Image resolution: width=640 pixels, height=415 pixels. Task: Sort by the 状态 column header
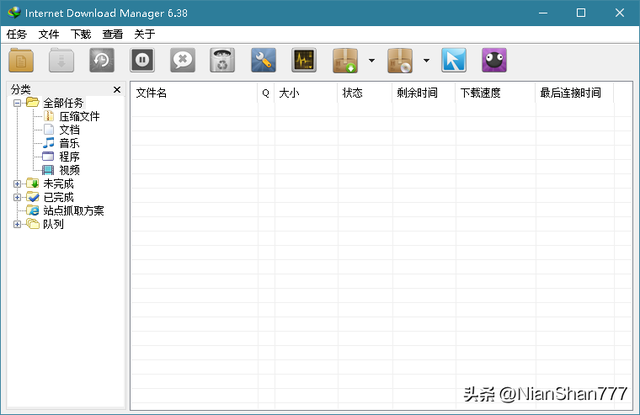tap(364, 93)
